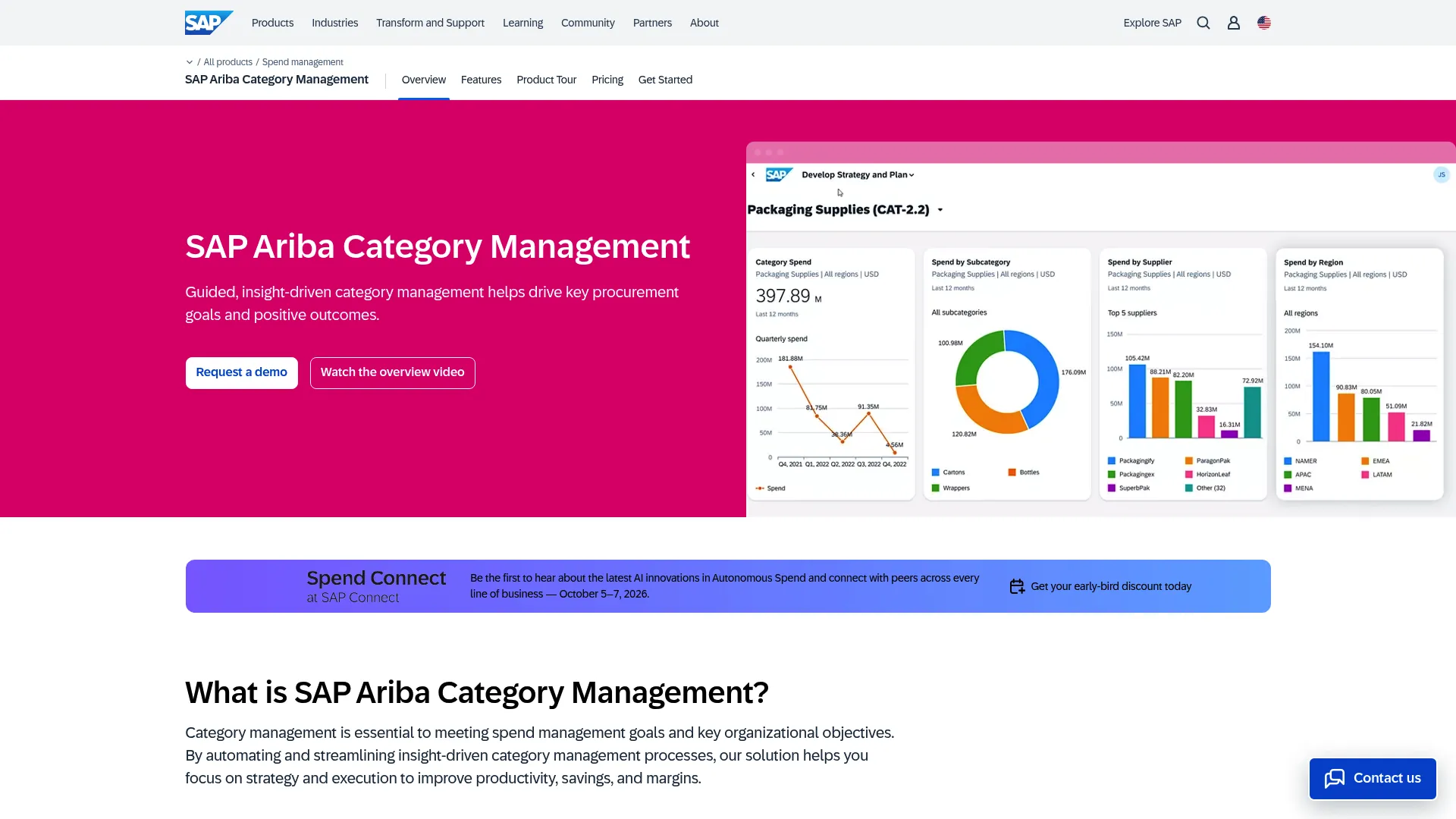The image size is (1456, 819).
Task: Click the SAP logo in the header
Action: [x=209, y=23]
